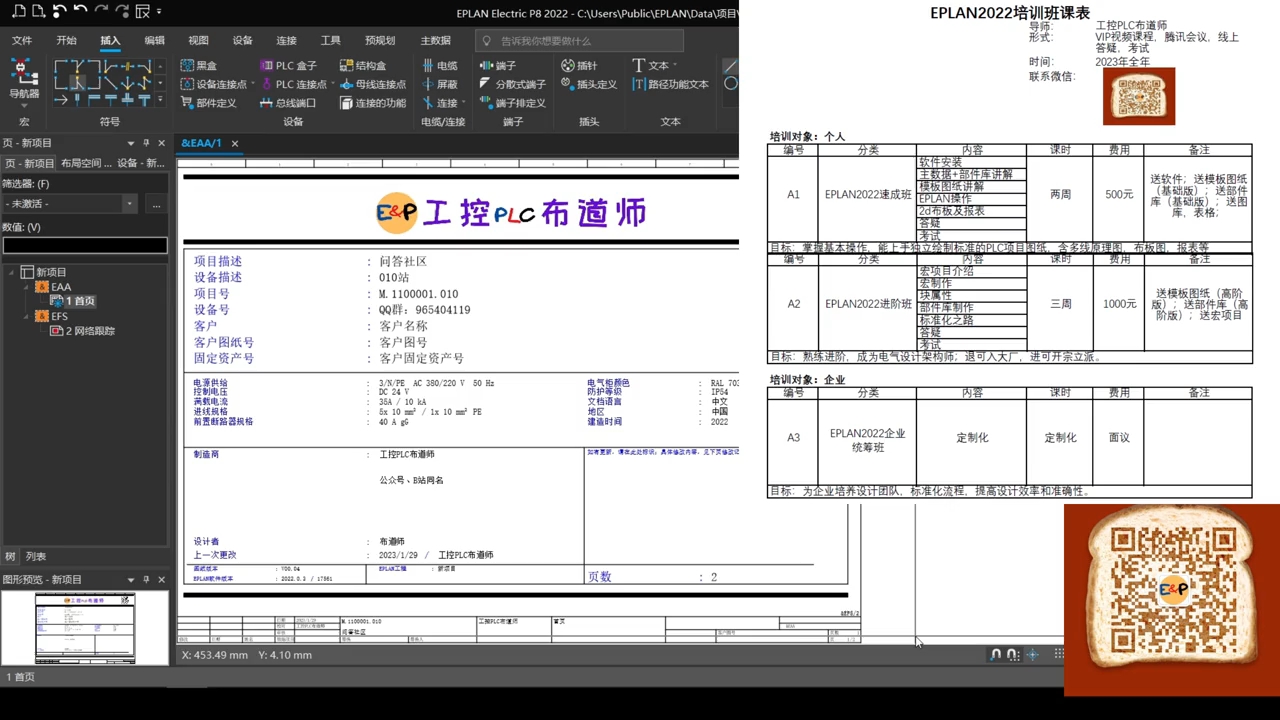1280x720 pixels.
Task: Close the &EAA/1 page tab
Action: [x=235, y=144]
